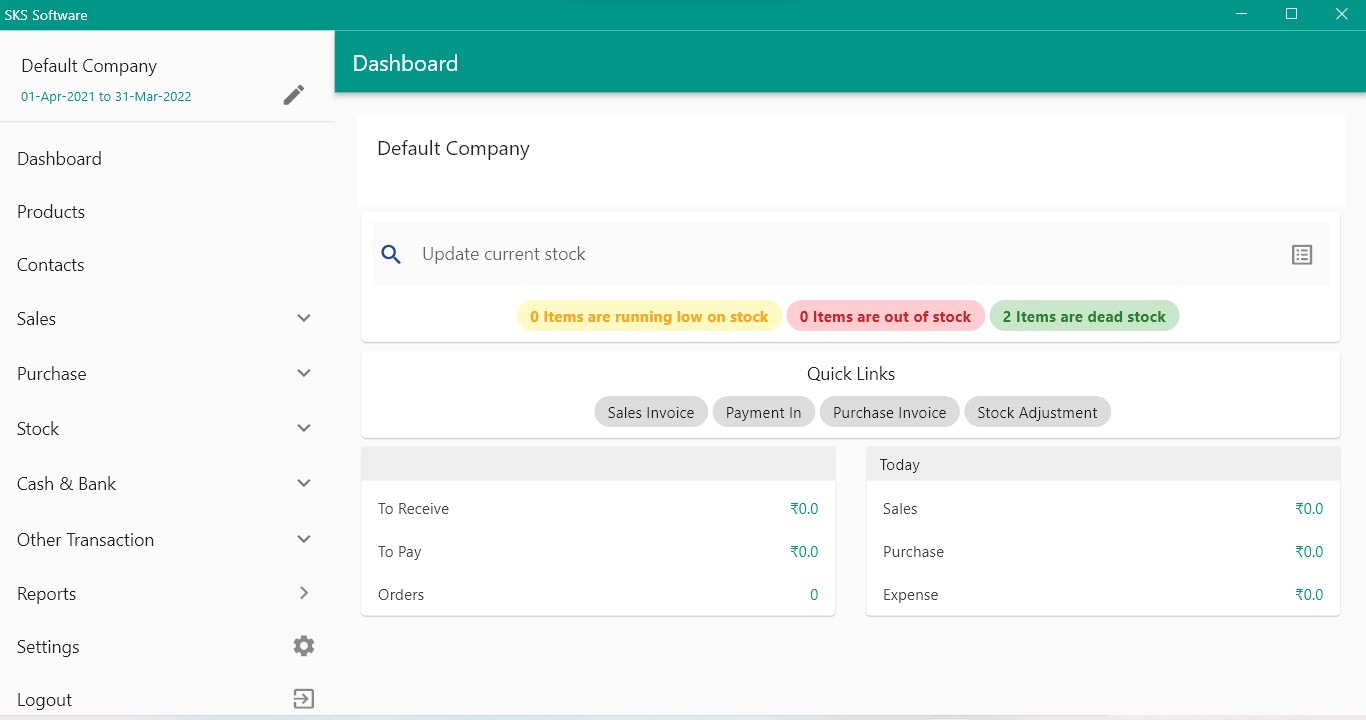This screenshot has width=1366, height=720.
Task: Click the search magnifier icon
Action: click(392, 255)
